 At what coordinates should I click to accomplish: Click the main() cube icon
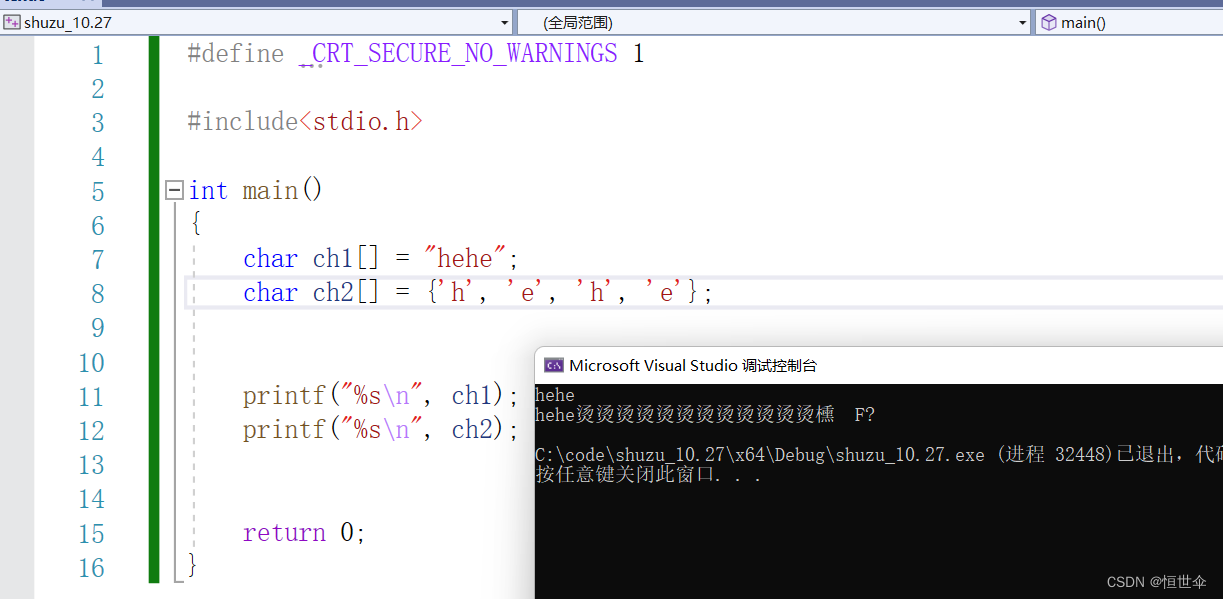(x=1048, y=22)
